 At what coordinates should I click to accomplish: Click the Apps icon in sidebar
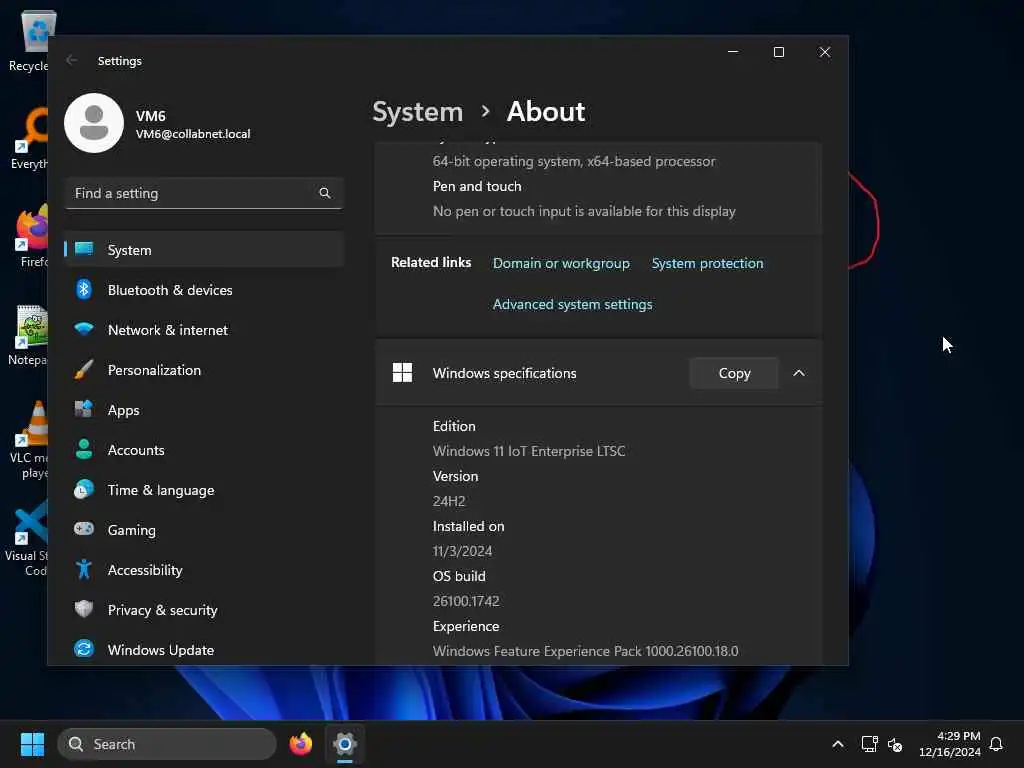pos(84,409)
